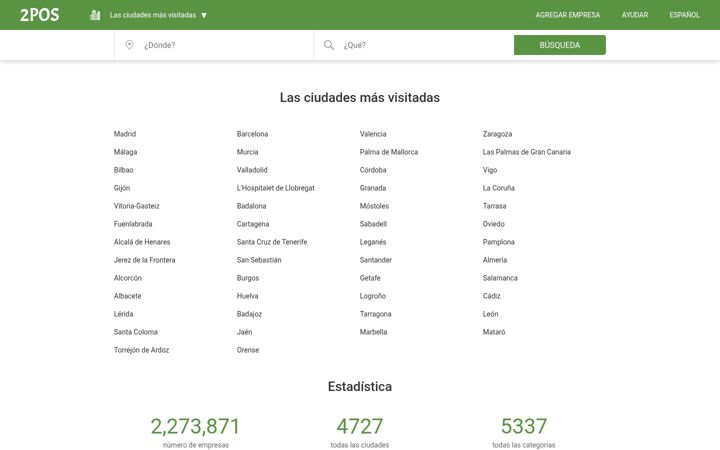The image size is (720, 450).
Task: Open Las ciudades más visitadas menu label
Action: [153, 15]
